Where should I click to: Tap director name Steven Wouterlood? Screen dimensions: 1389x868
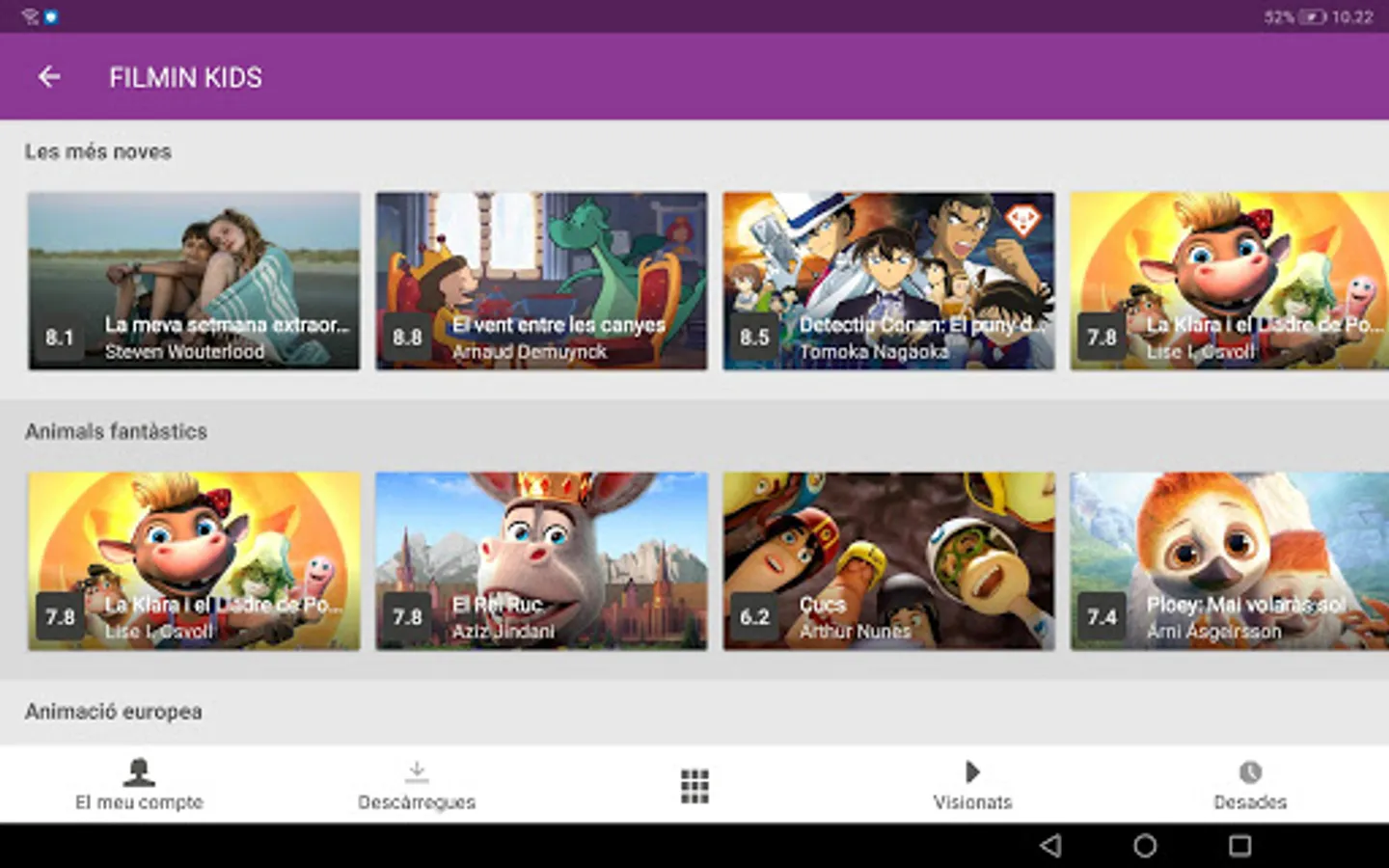tap(184, 352)
